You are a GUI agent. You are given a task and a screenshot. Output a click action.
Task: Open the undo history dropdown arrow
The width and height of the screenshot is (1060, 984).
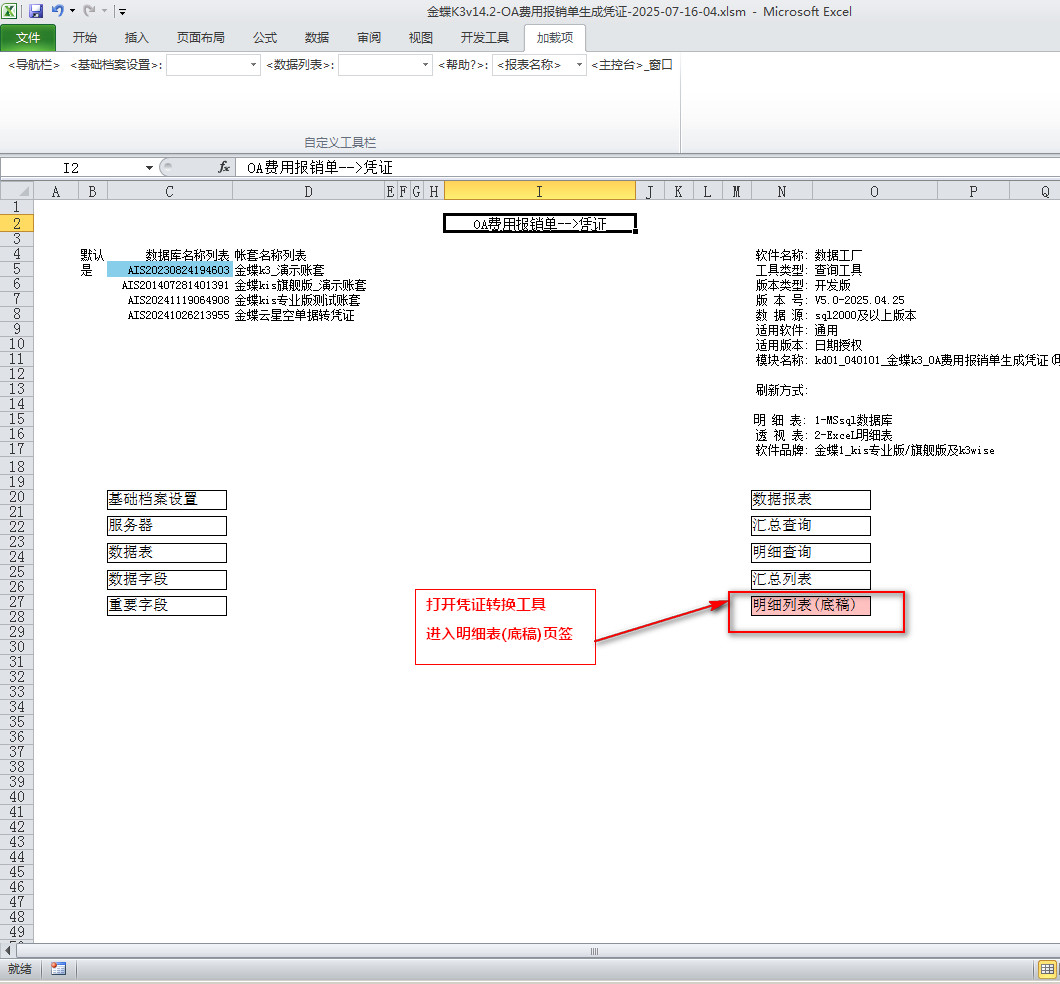pos(72,11)
